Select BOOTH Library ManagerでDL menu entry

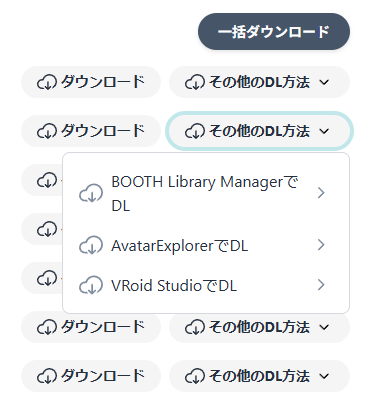pyautogui.click(x=206, y=193)
